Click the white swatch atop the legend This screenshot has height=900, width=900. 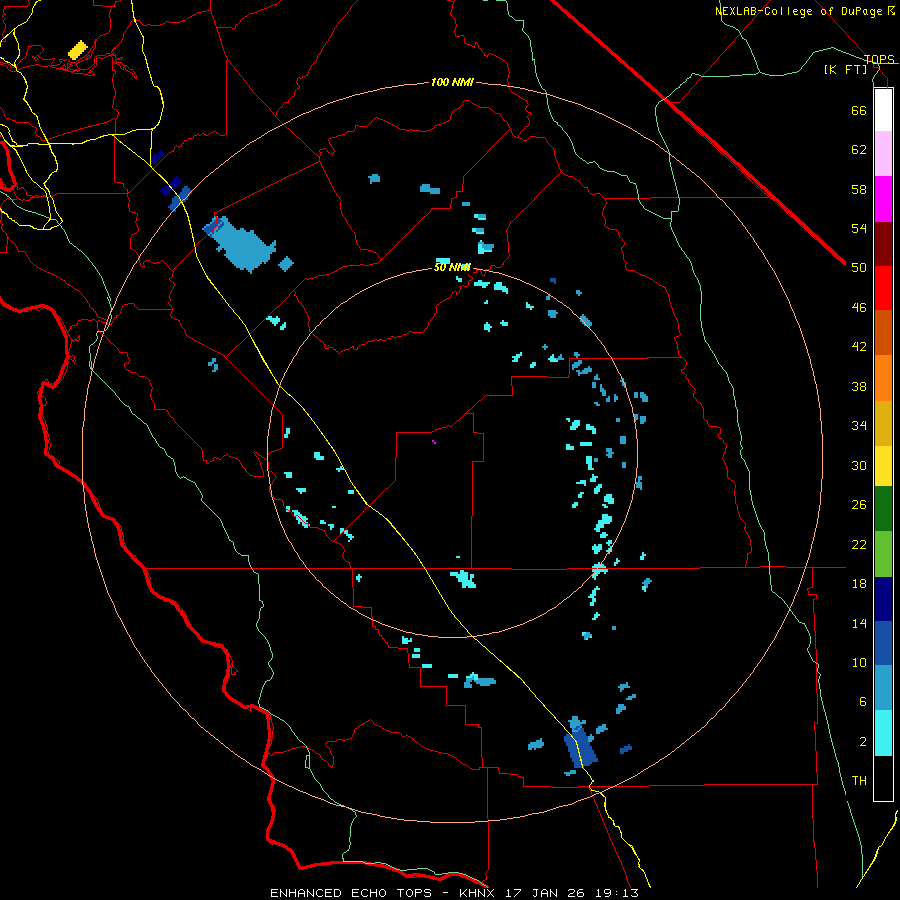(883, 110)
